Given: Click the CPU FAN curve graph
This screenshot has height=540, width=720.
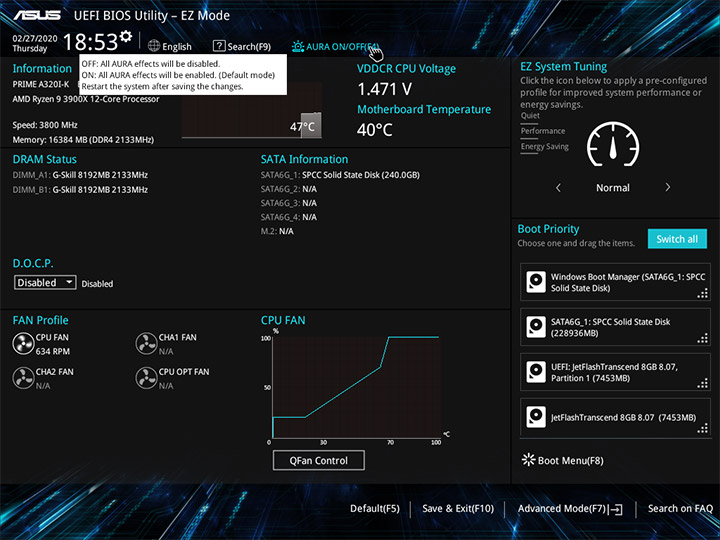Looking at the screenshot, I should tap(356, 387).
